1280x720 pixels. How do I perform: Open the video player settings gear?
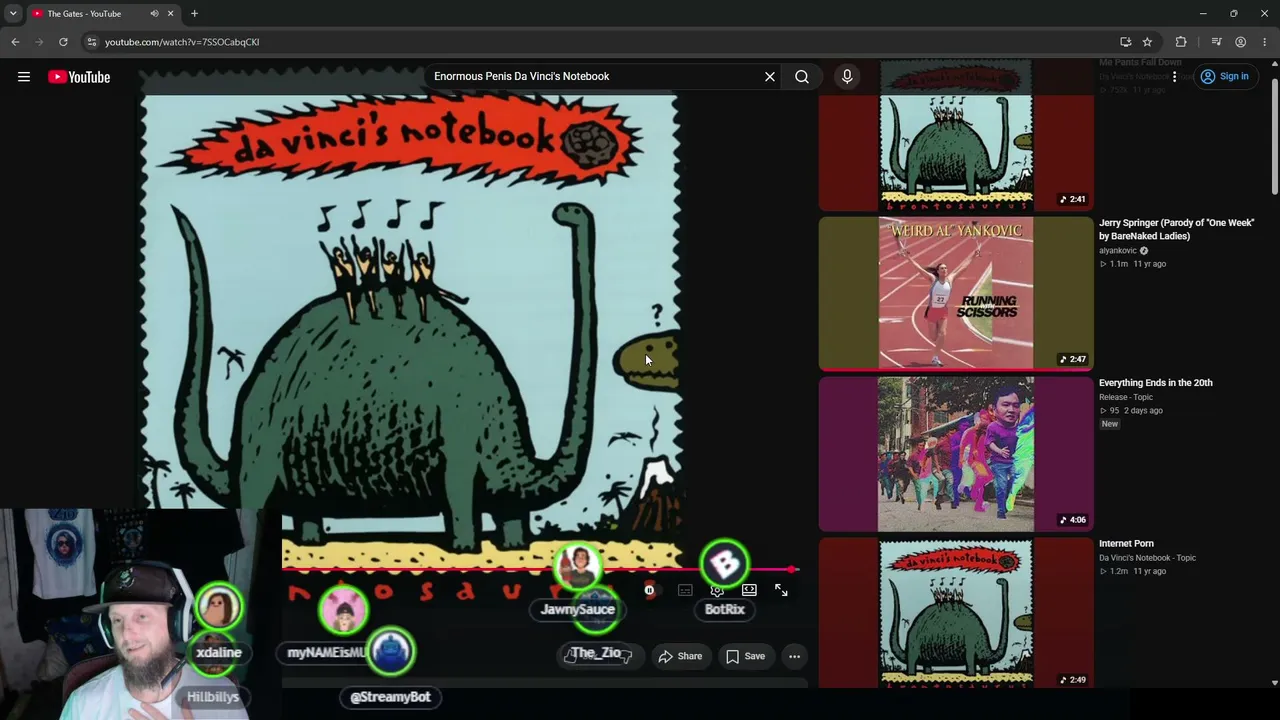pyautogui.click(x=717, y=591)
